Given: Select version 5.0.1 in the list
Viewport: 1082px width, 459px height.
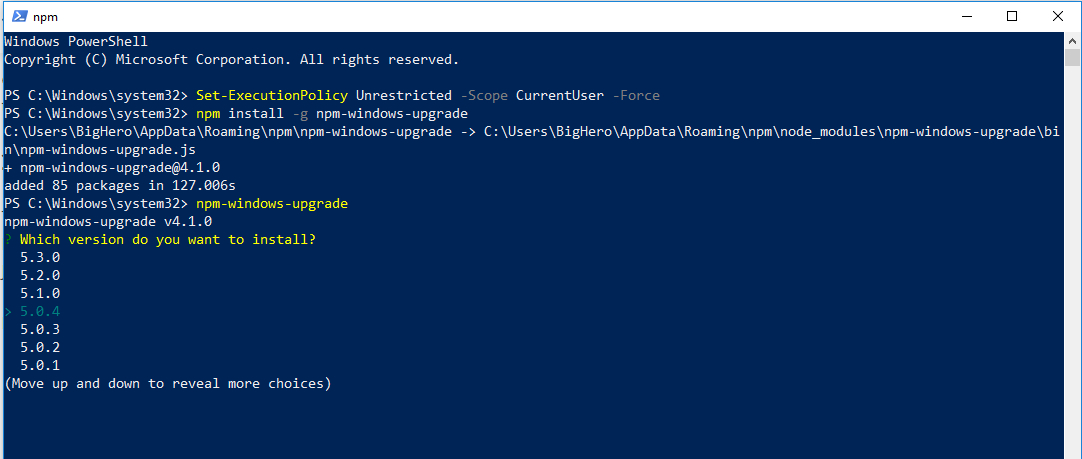Looking at the screenshot, I should (x=40, y=365).
